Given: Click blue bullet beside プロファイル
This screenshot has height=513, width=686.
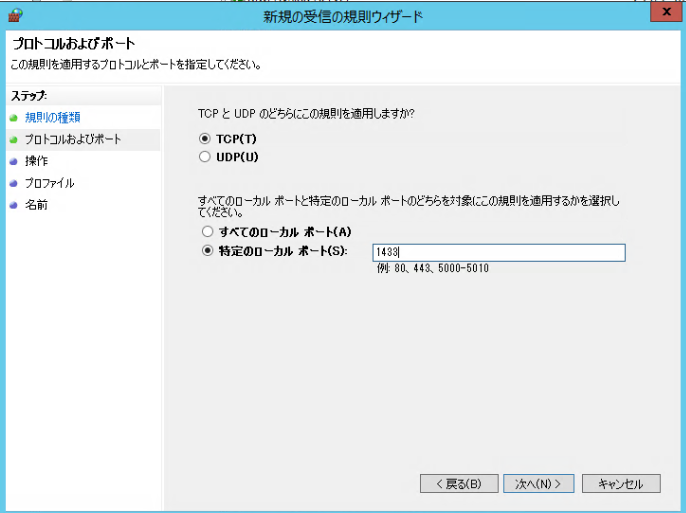Looking at the screenshot, I should pyautogui.click(x=14, y=183).
